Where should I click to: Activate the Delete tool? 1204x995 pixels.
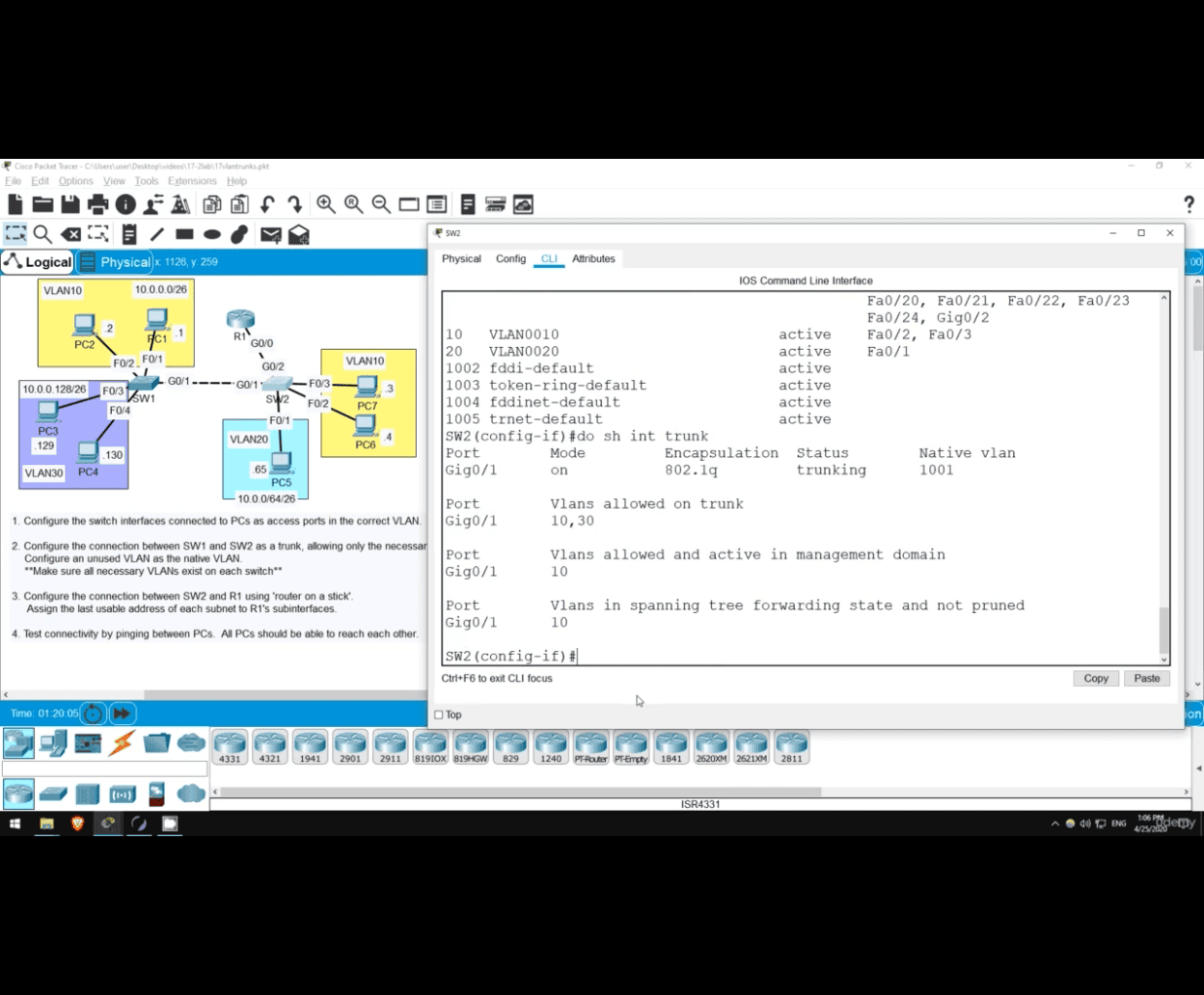(70, 234)
